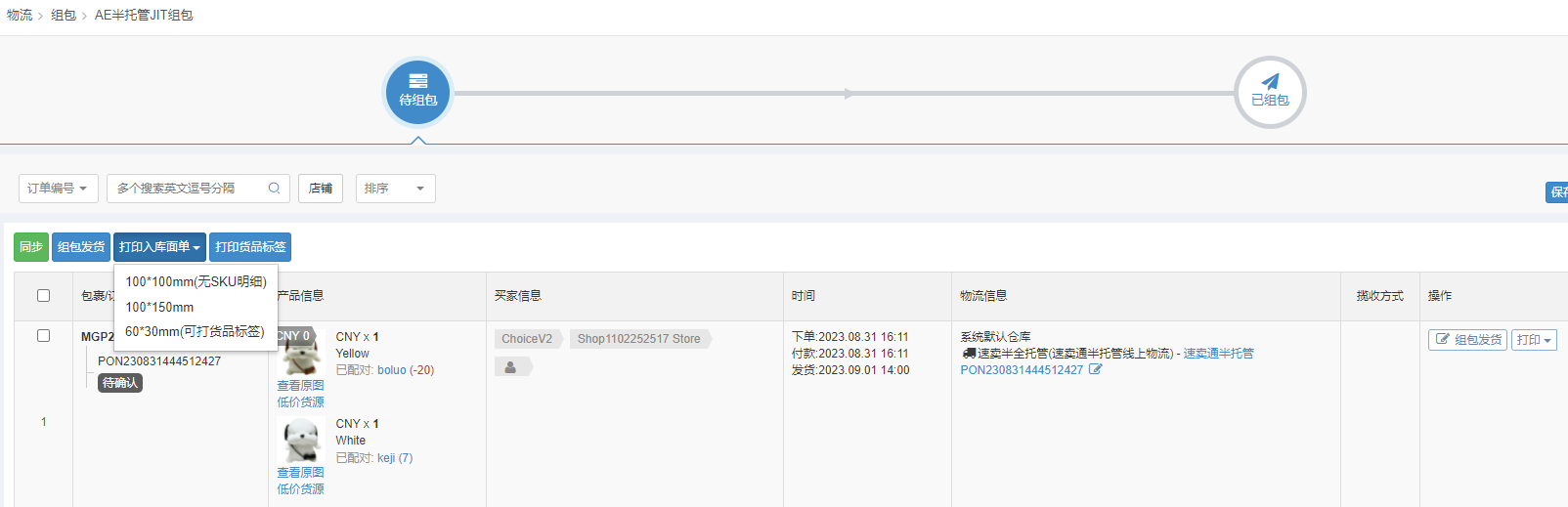Click the 已组包 paper plane step icon
The height and width of the screenshot is (507, 1568).
click(x=1270, y=92)
